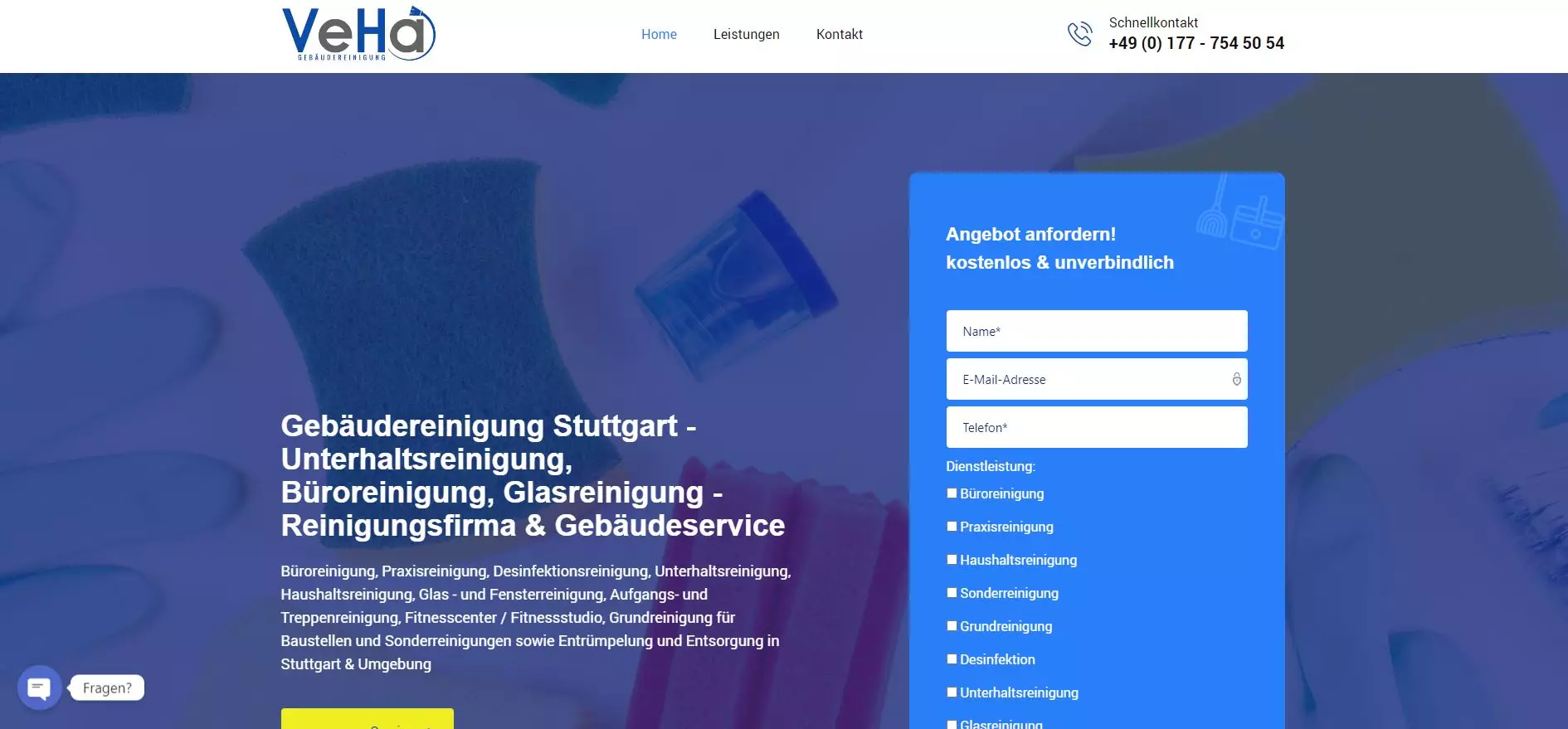Tick the Unterhaltsreinigung checkbox
Screen dimensions: 1568x729
click(x=952, y=693)
